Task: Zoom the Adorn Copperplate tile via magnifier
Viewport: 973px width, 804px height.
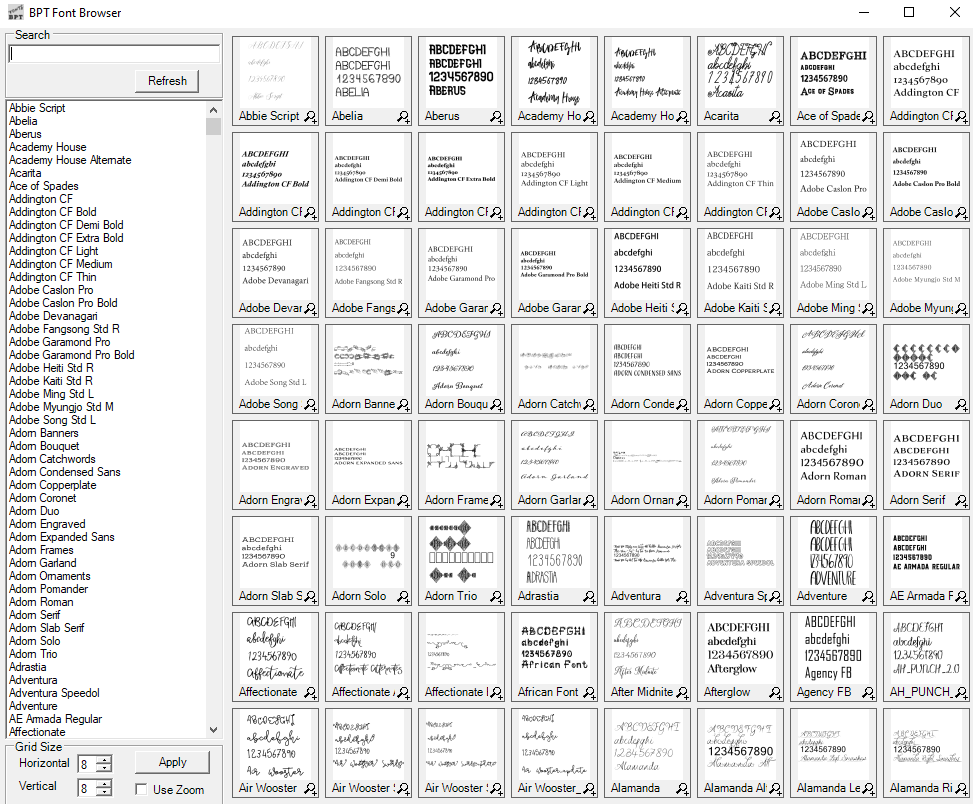Action: point(775,404)
